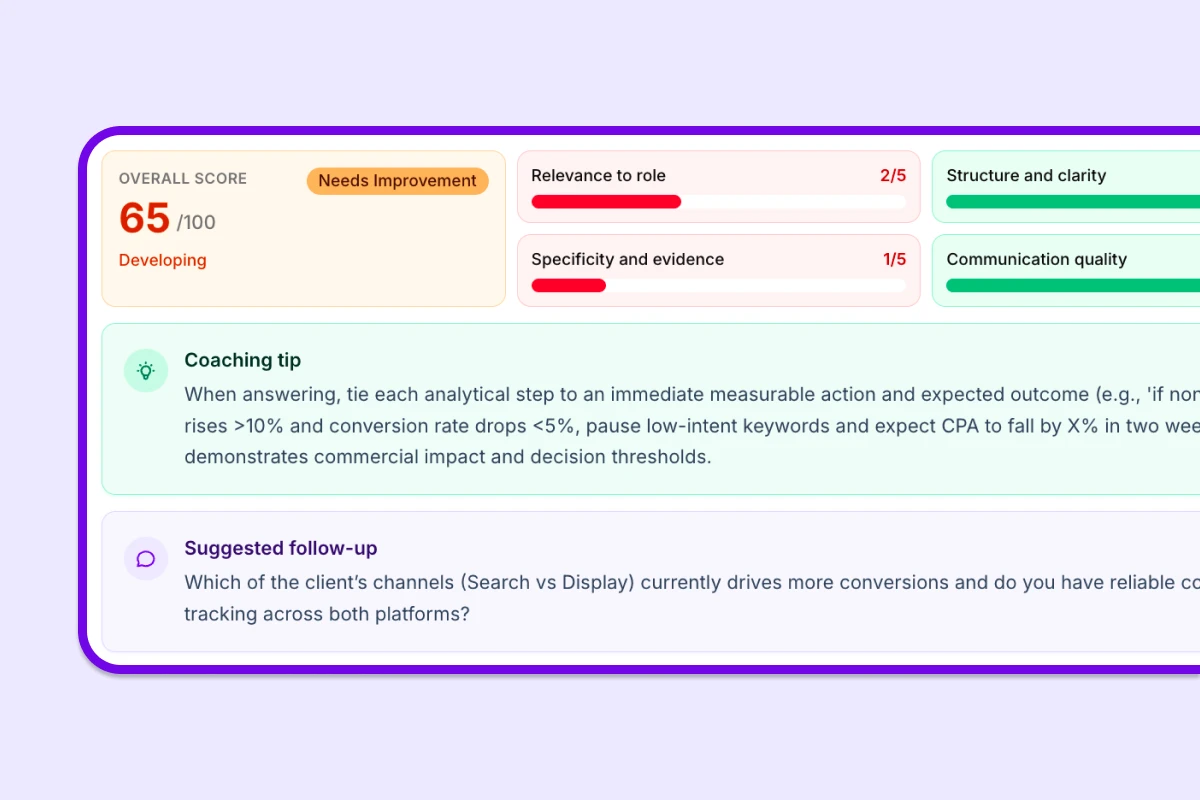The image size is (1200, 800).
Task: Click the 2/5 score on Relevance to role
Action: 893,174
